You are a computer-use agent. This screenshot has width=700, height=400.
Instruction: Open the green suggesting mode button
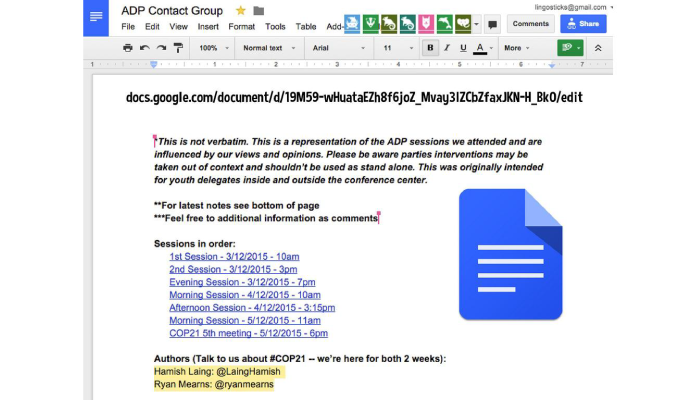point(570,48)
